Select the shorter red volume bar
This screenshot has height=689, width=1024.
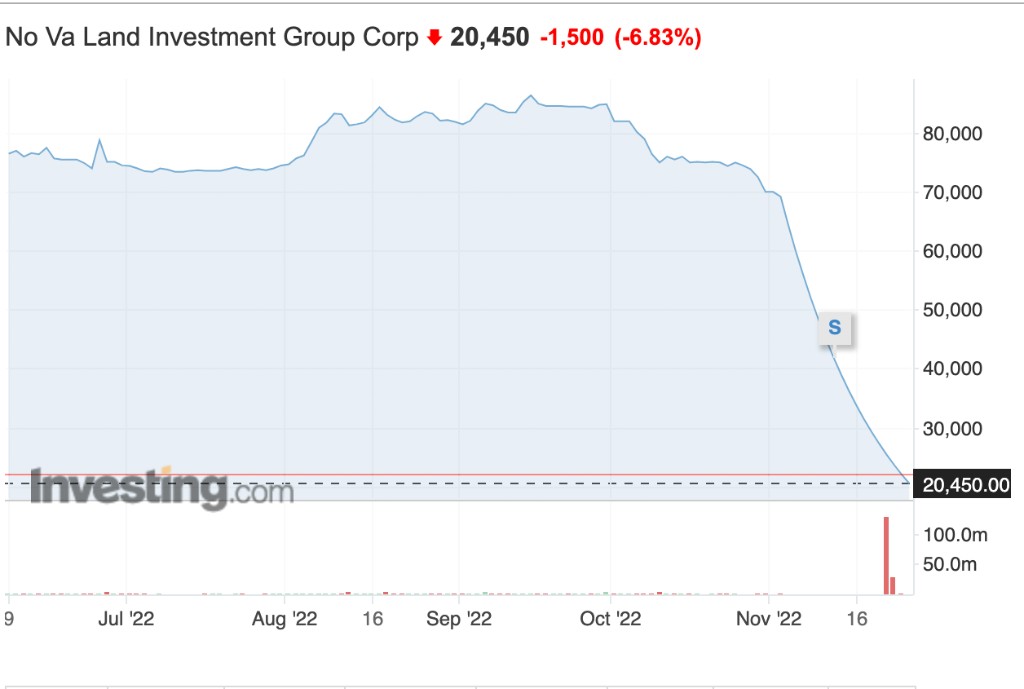(893, 585)
